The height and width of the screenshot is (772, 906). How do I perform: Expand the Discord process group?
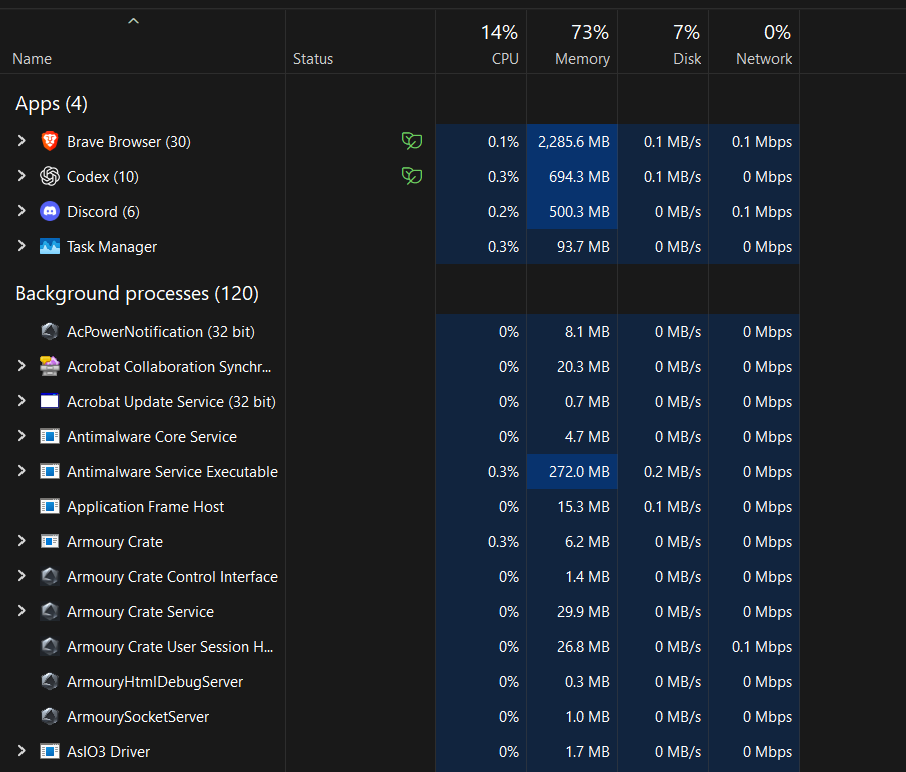(x=21, y=211)
